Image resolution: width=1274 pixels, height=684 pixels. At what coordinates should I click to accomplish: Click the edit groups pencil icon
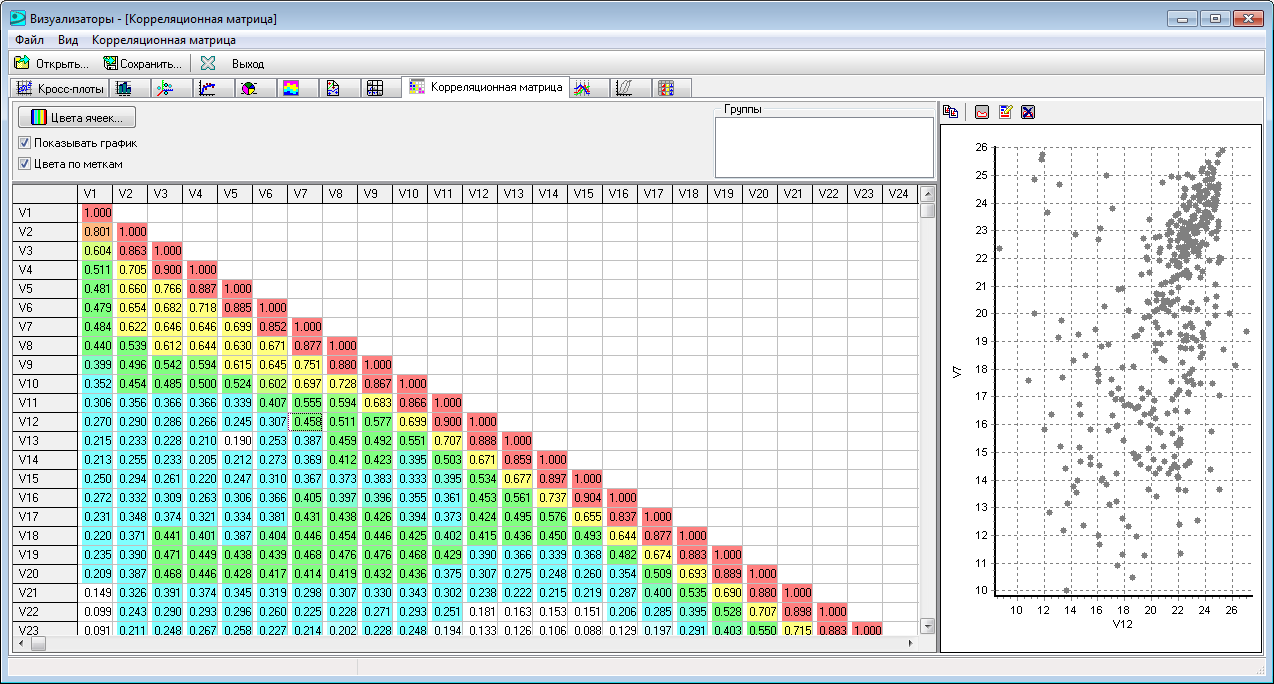(1005, 112)
